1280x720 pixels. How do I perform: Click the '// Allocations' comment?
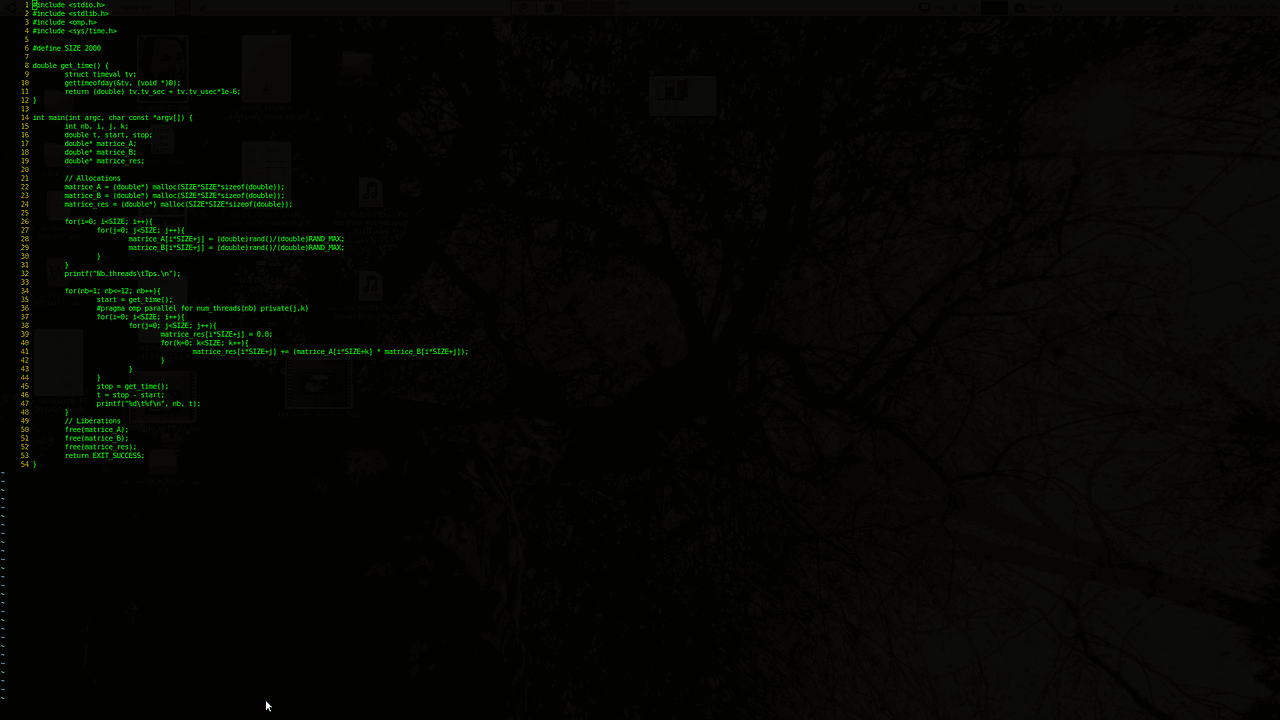click(x=92, y=179)
